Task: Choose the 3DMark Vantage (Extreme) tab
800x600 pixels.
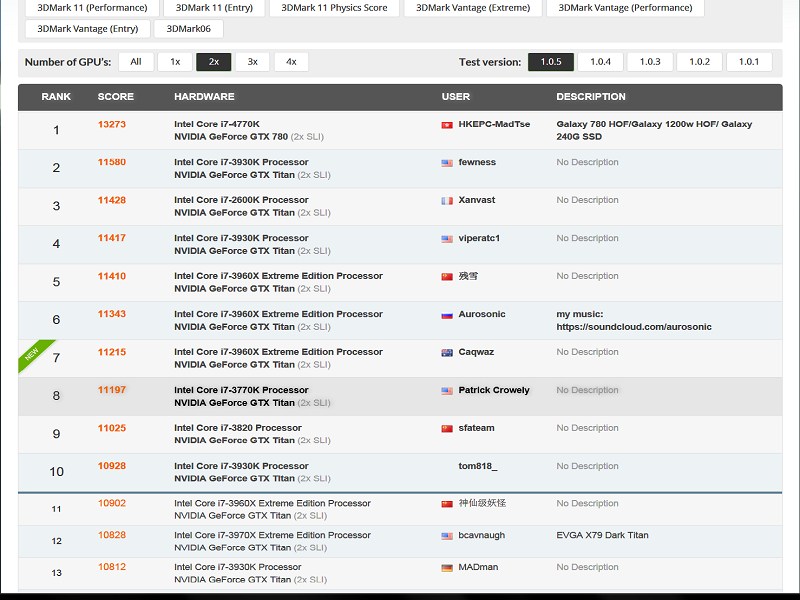Action: [x=473, y=8]
